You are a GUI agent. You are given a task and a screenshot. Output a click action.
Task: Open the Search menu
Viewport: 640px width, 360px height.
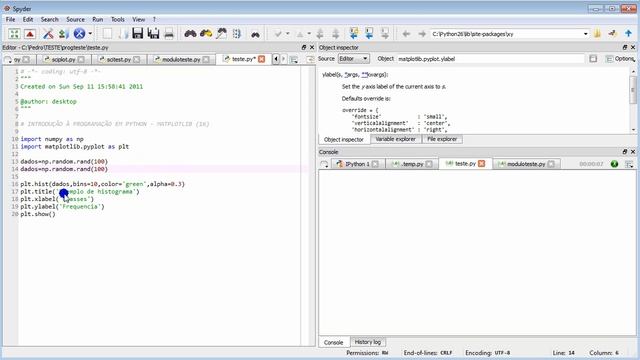pyautogui.click(x=49, y=19)
